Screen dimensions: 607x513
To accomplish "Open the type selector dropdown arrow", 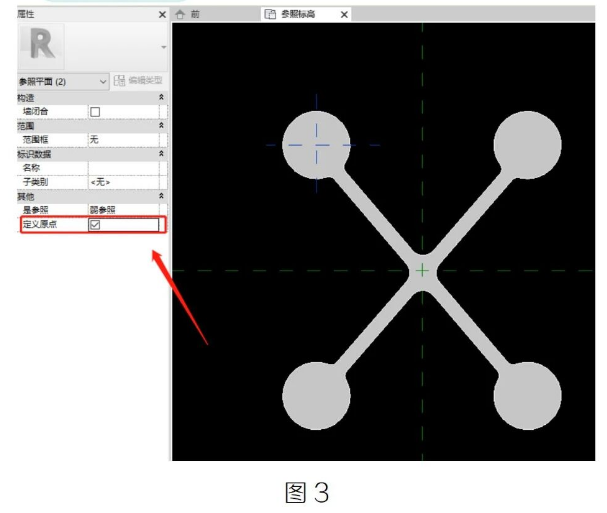I will [163, 47].
